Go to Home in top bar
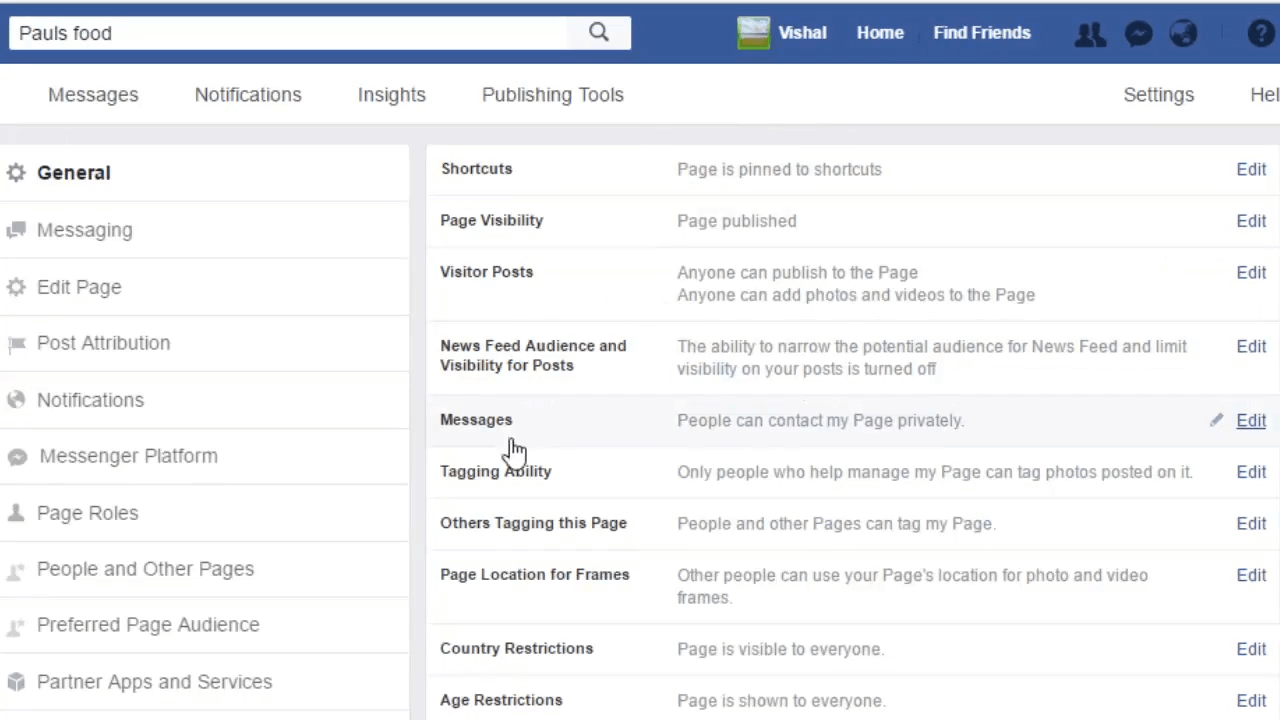This screenshot has width=1280, height=720. pos(880,33)
